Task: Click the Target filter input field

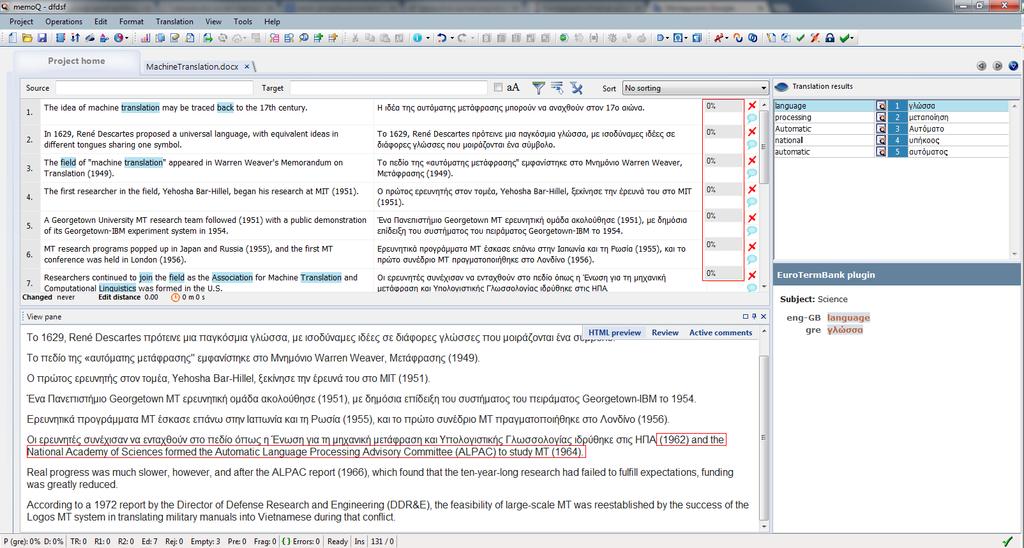Action: click(389, 88)
